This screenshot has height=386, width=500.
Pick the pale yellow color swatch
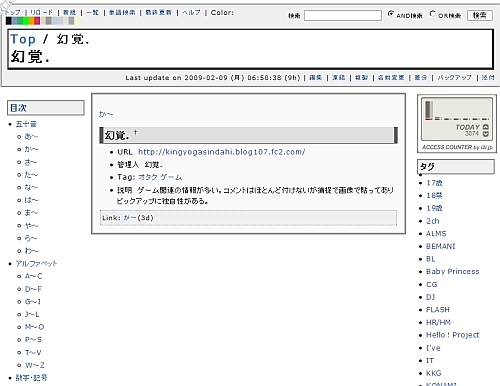pyautogui.click(x=77, y=21)
